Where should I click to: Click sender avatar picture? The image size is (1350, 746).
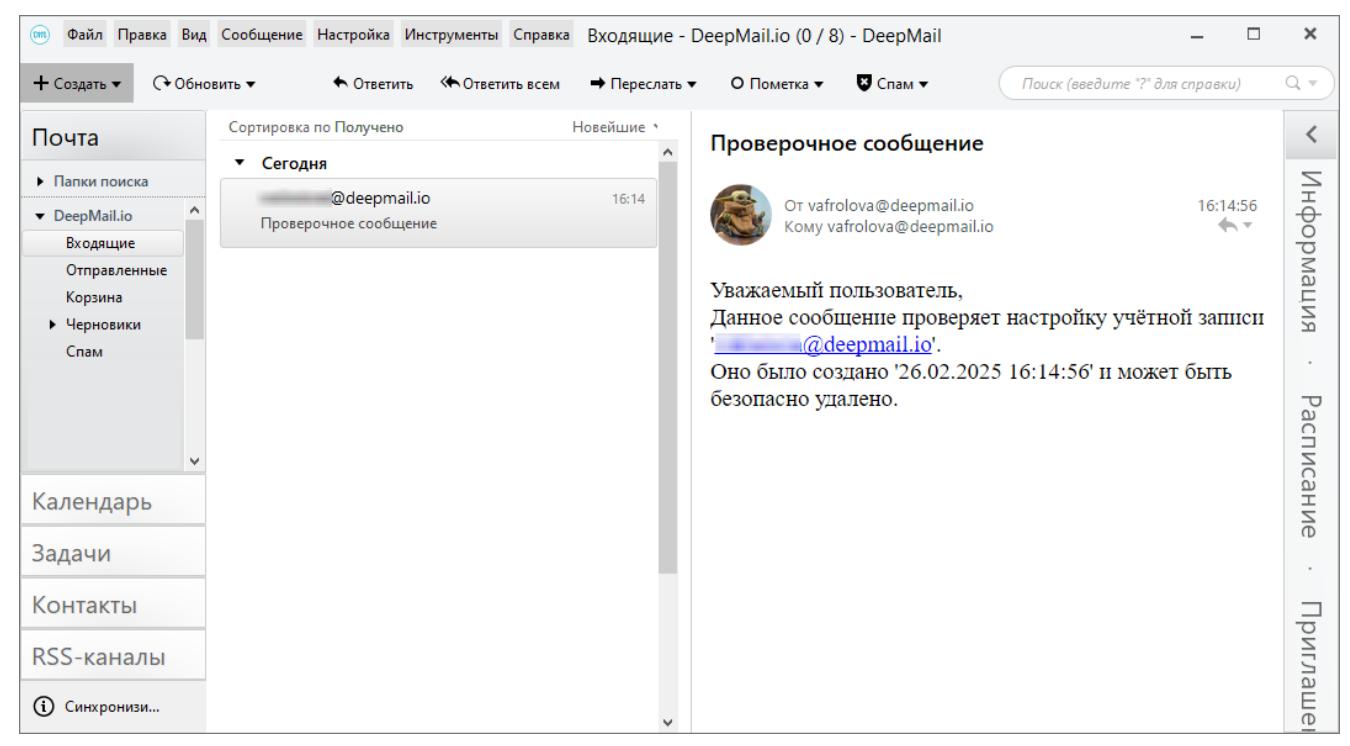tap(740, 214)
